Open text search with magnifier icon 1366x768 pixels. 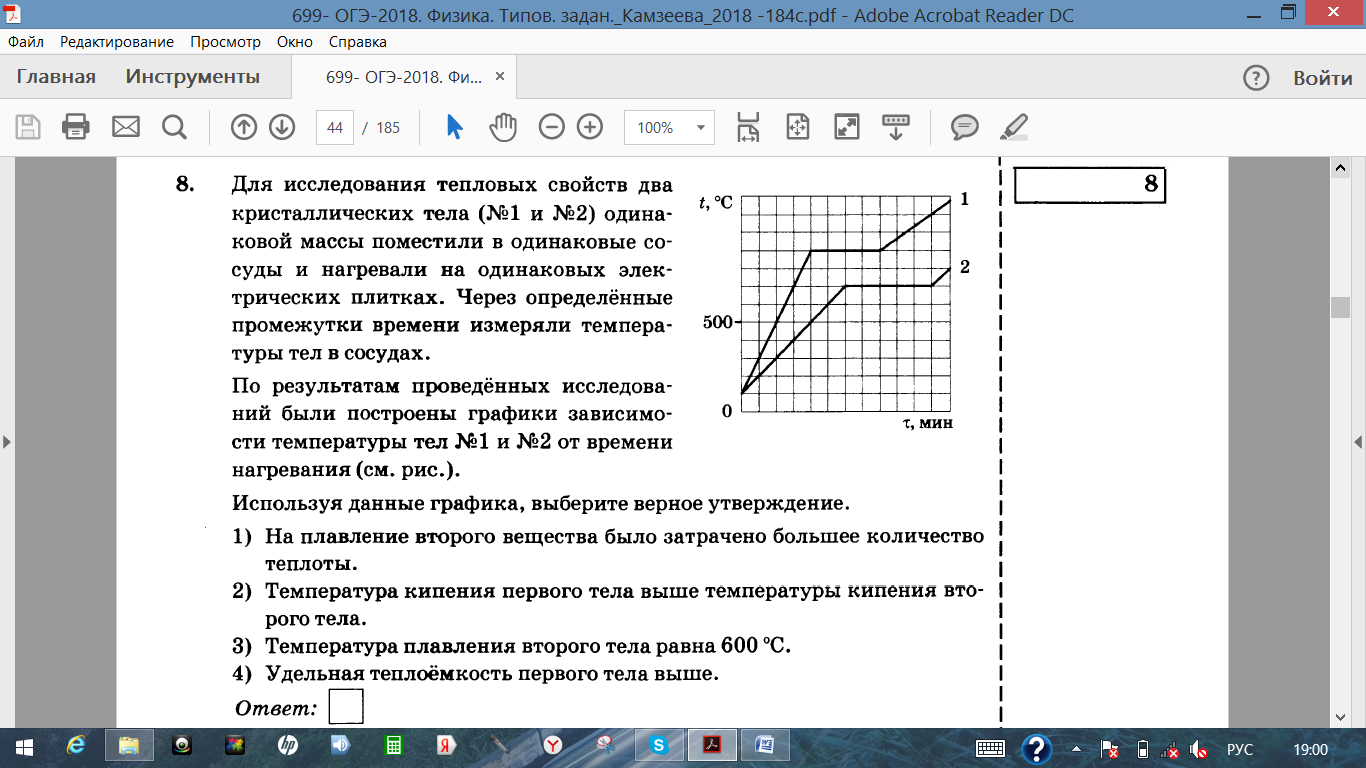[x=174, y=127]
